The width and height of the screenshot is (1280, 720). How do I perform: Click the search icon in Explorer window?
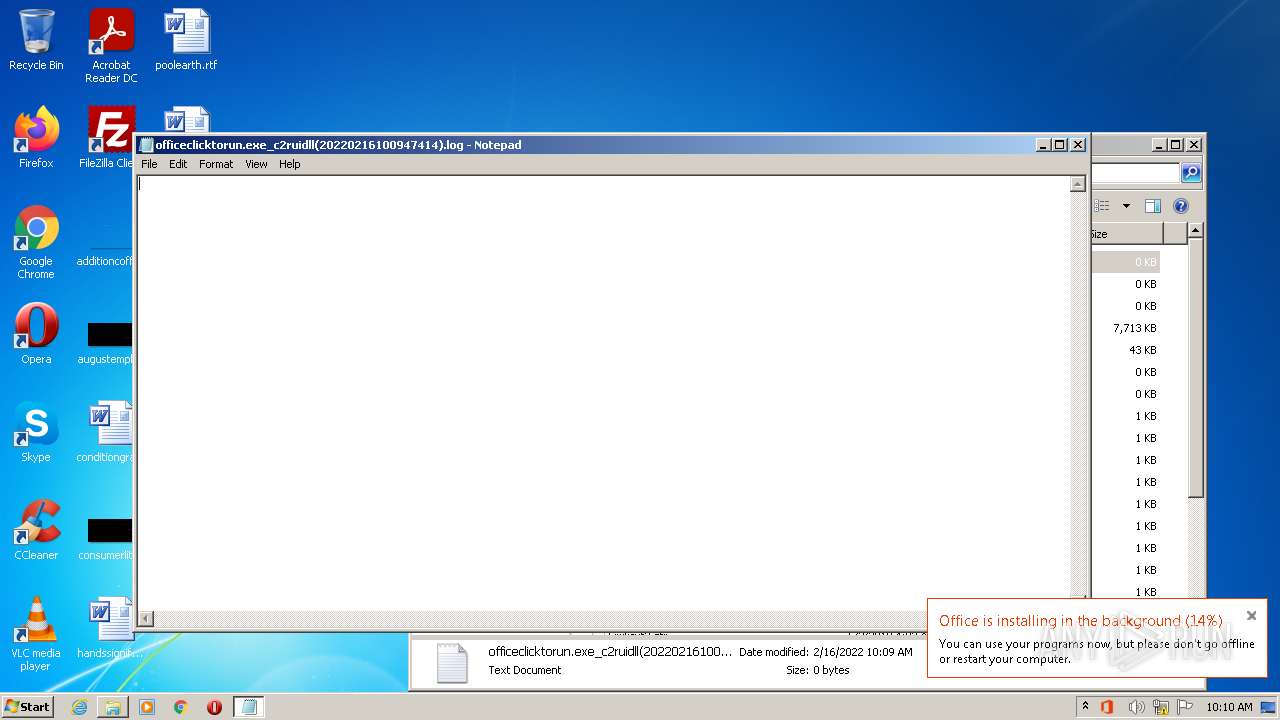(x=1190, y=173)
